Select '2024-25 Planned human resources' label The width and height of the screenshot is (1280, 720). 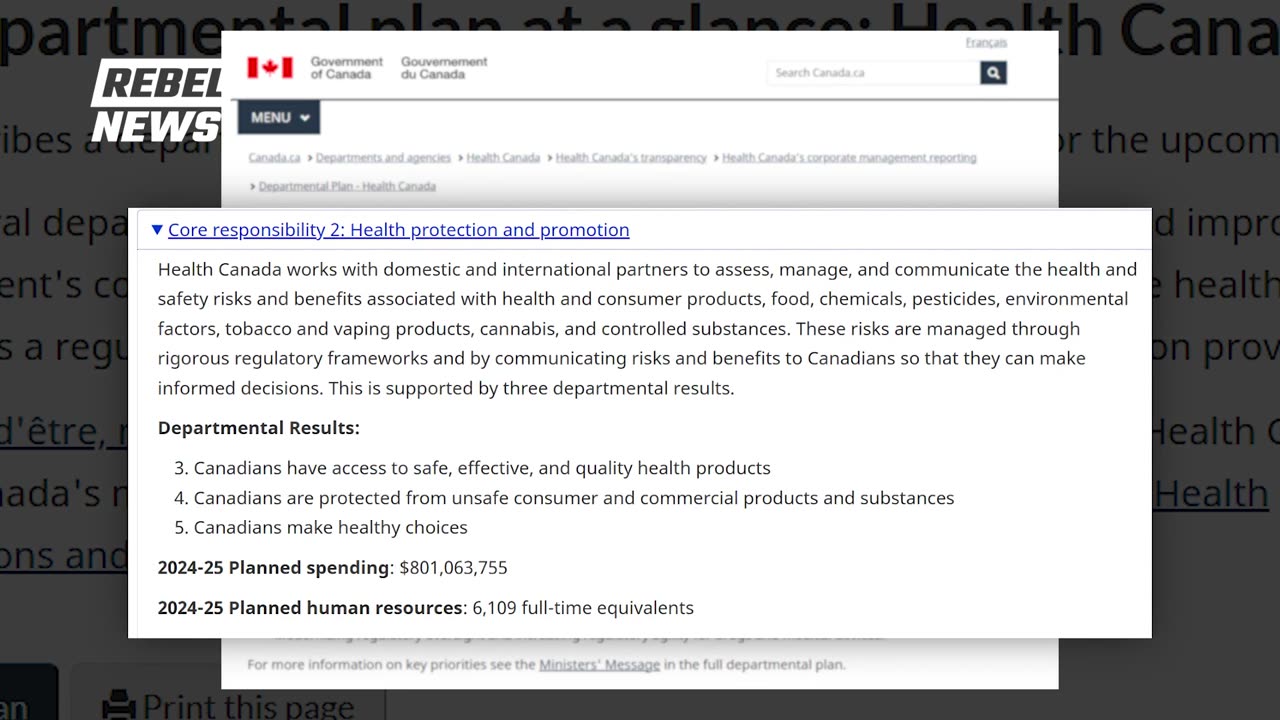[x=311, y=607]
